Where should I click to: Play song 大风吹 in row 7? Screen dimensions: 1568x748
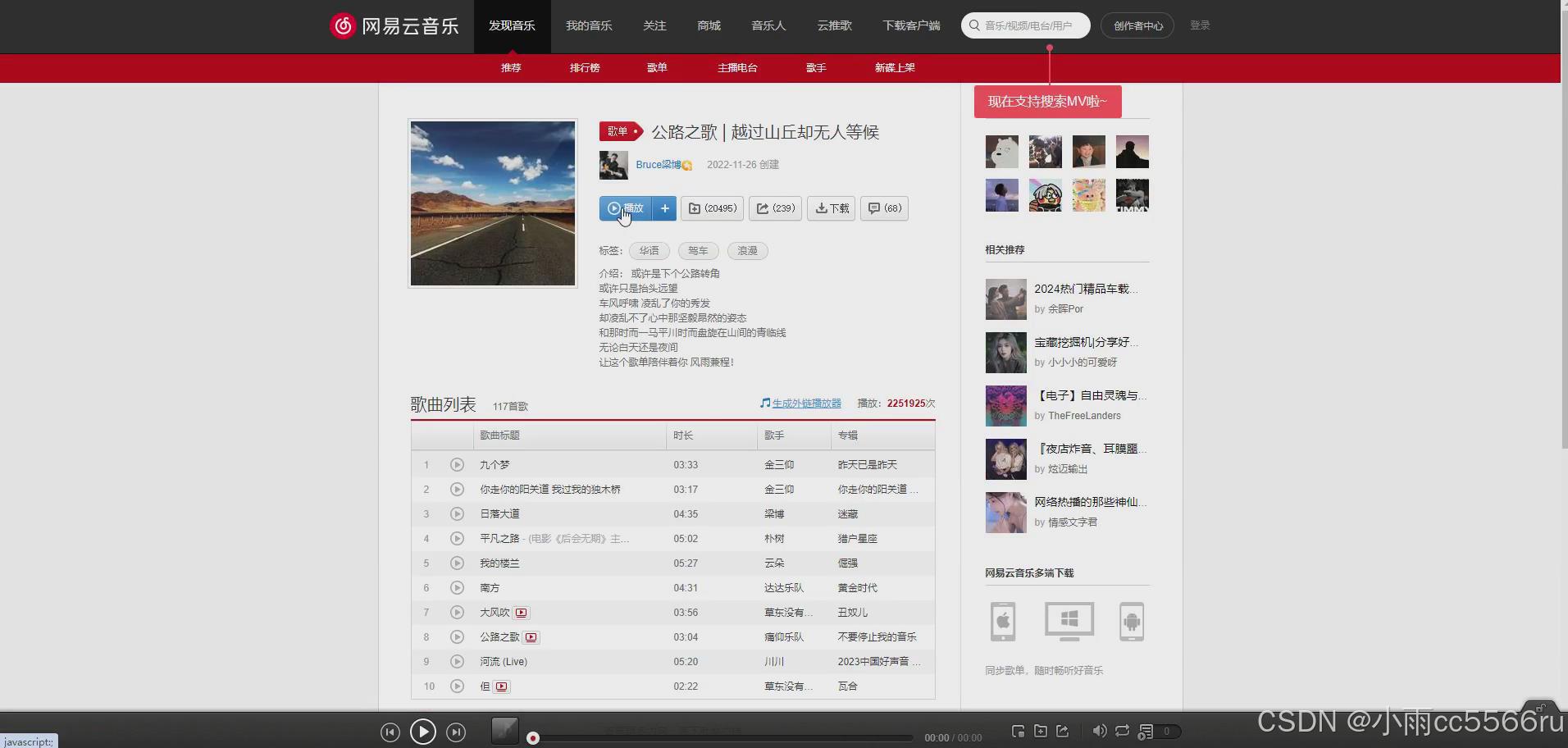pyautogui.click(x=457, y=613)
